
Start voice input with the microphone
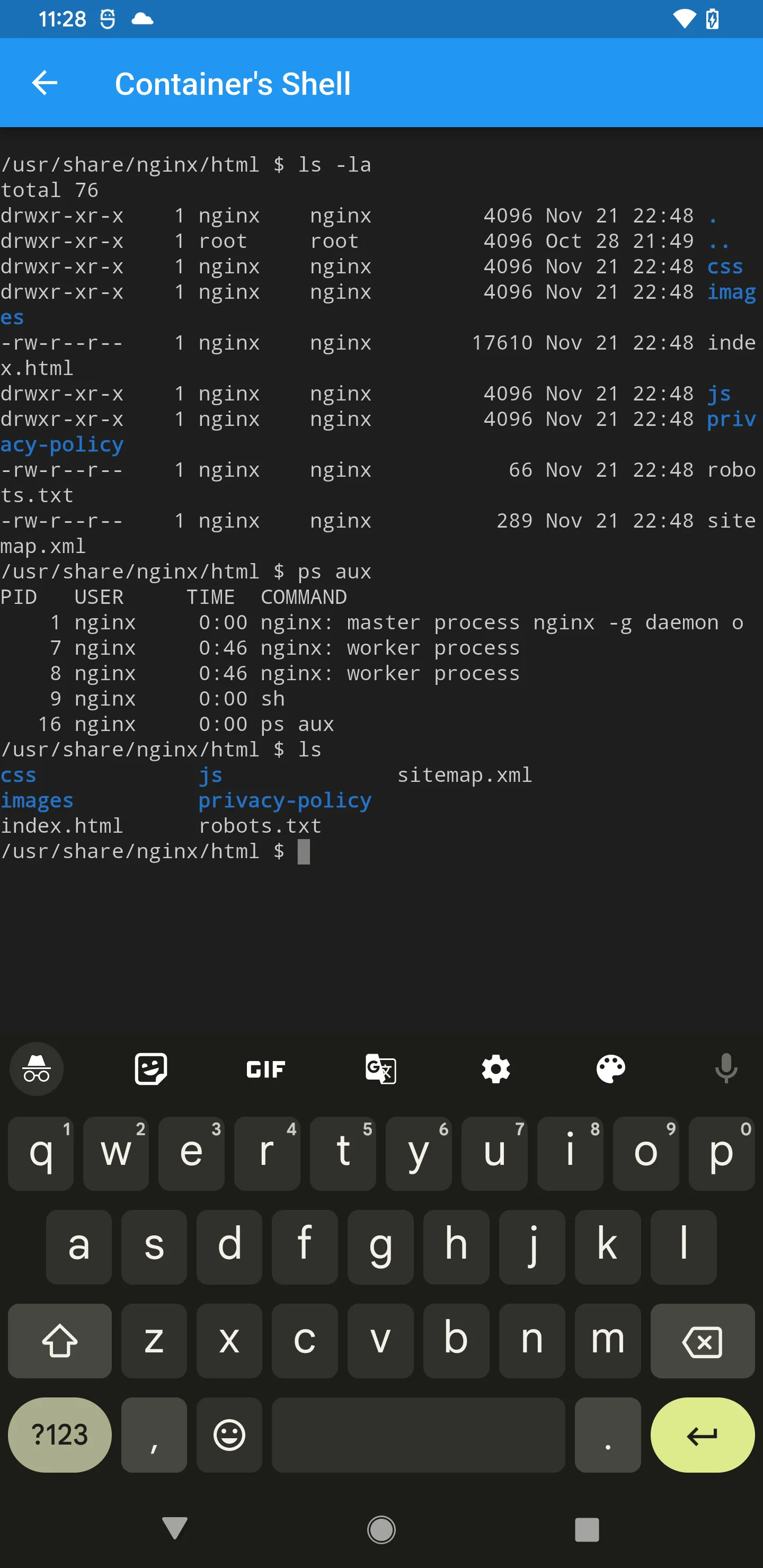click(726, 1069)
